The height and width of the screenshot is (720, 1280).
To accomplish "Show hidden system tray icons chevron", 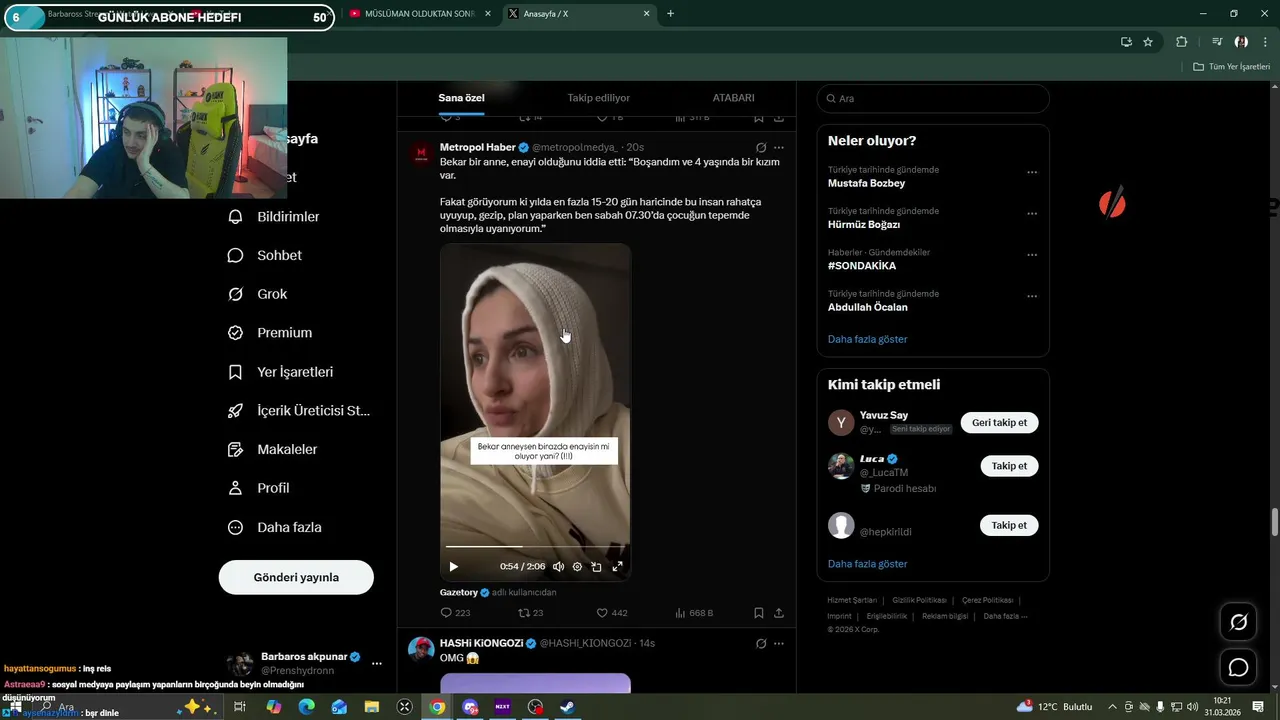I will pyautogui.click(x=1113, y=707).
